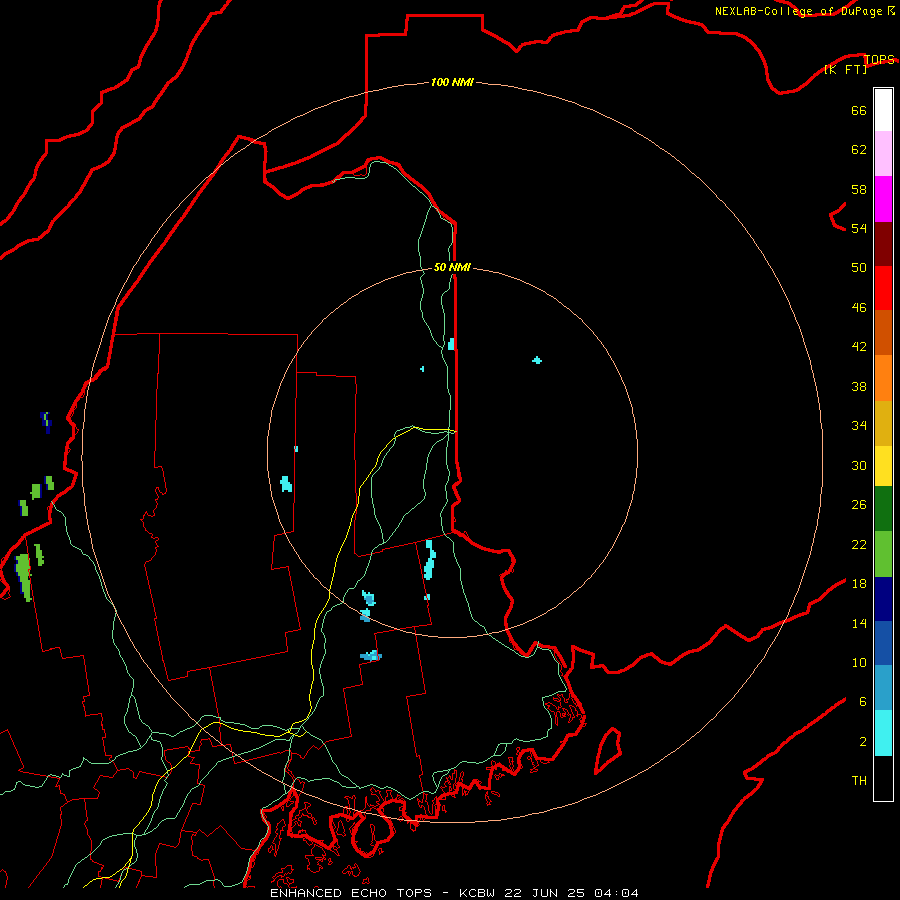
Task: Click the isolated cyan echo east of border
Action: tap(537, 360)
